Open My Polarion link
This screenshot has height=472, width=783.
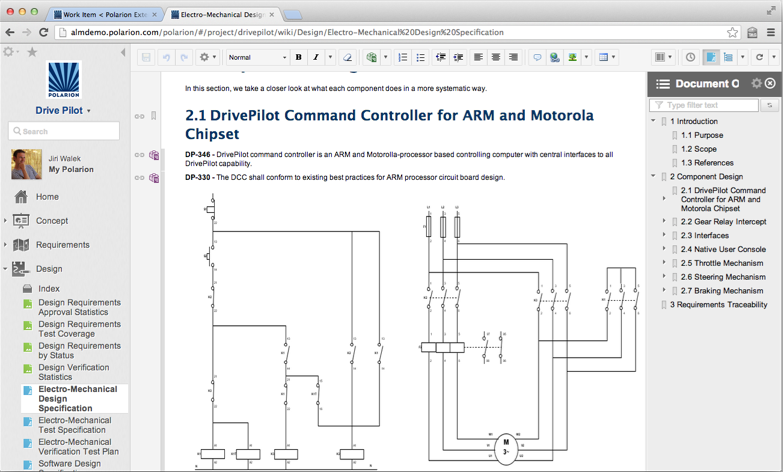(71, 169)
